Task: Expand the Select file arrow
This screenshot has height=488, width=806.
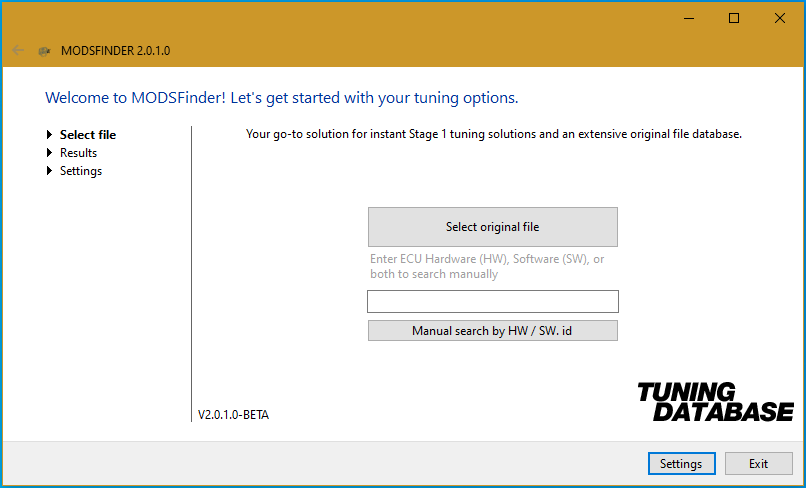Action: (49, 135)
